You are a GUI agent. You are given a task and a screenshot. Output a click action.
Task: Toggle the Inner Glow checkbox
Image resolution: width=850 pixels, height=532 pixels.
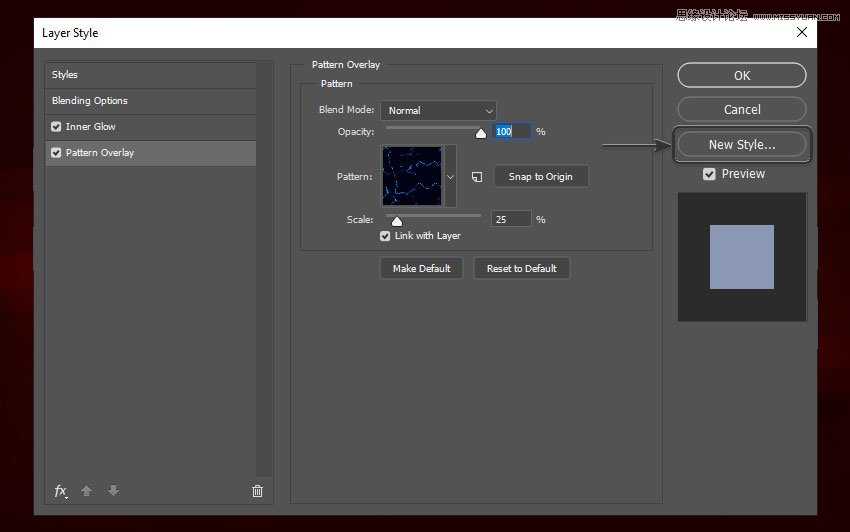click(56, 127)
